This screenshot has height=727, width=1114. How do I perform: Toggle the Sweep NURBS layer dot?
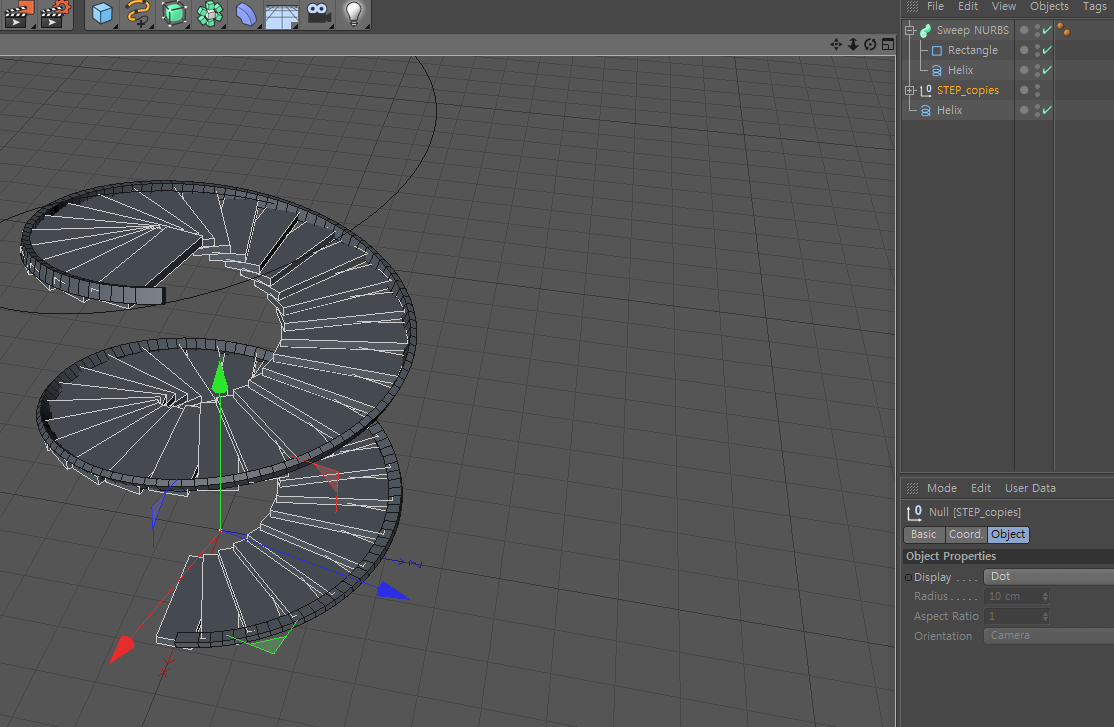pos(1024,30)
